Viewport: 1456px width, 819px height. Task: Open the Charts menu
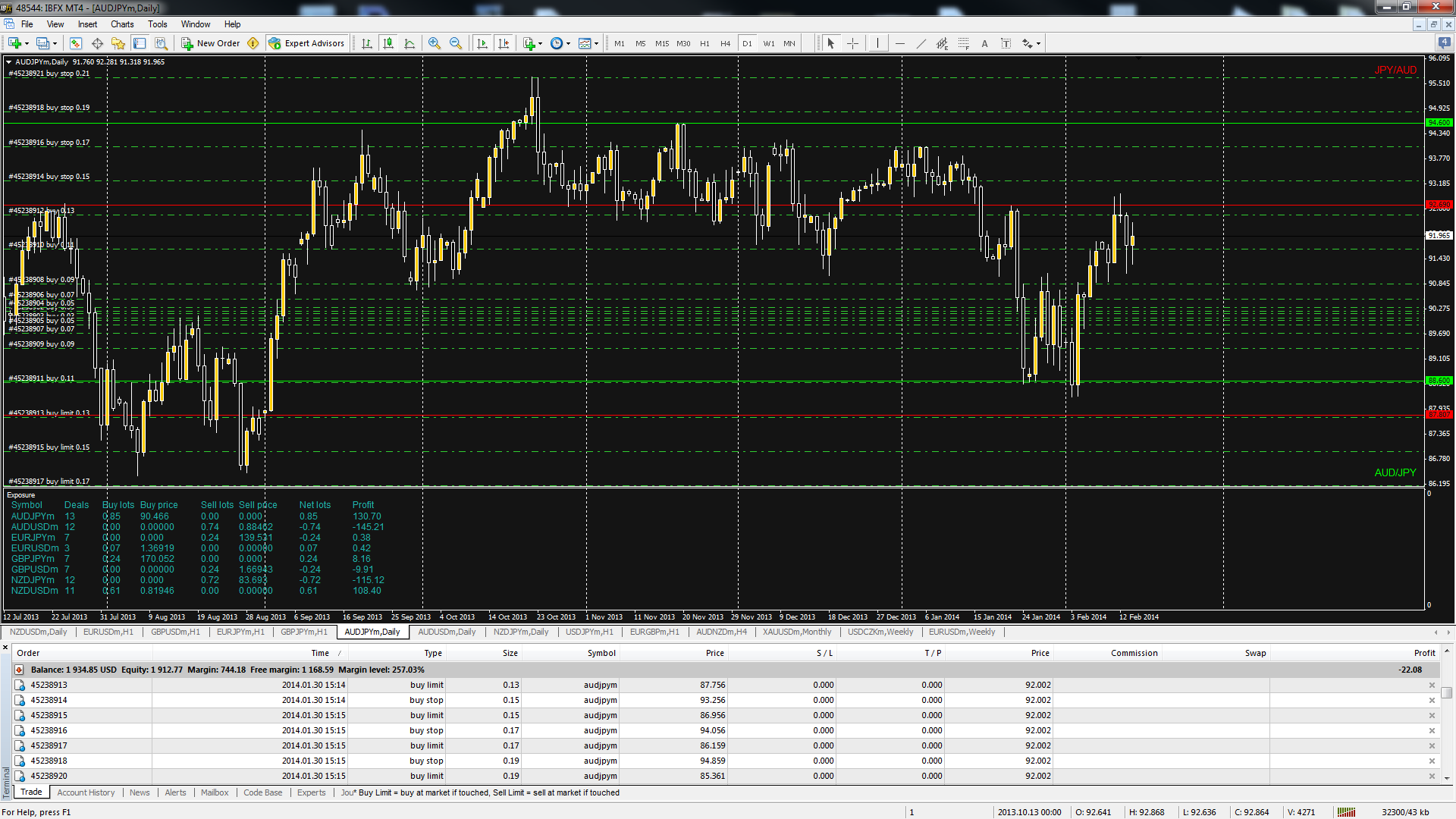click(x=121, y=24)
